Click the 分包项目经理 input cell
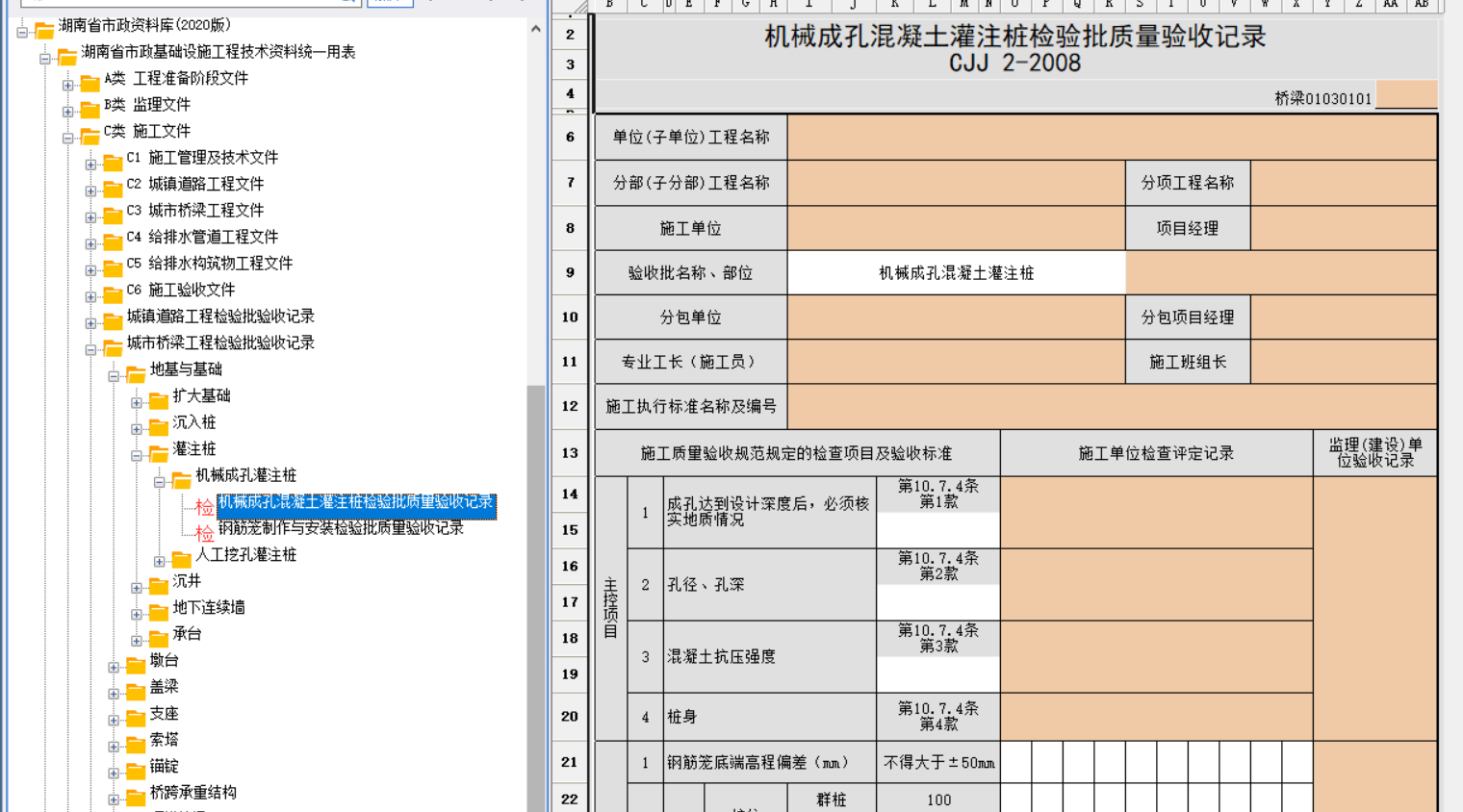The image size is (1463, 812). [x=1344, y=317]
